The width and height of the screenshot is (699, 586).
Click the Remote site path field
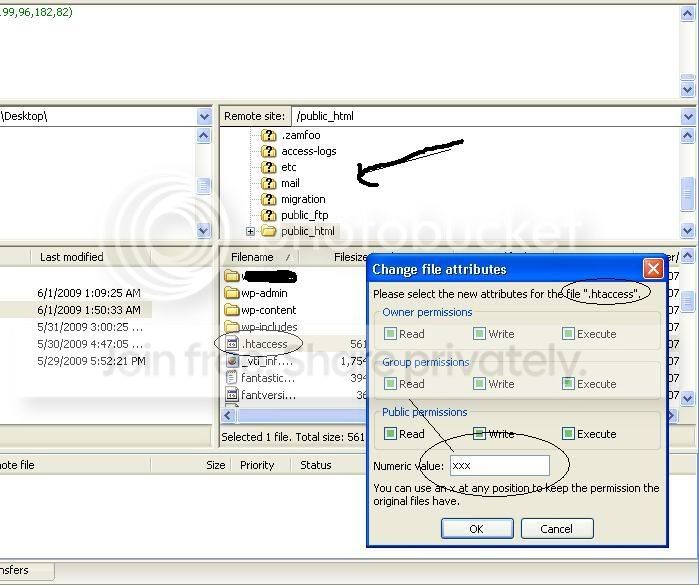click(x=486, y=117)
